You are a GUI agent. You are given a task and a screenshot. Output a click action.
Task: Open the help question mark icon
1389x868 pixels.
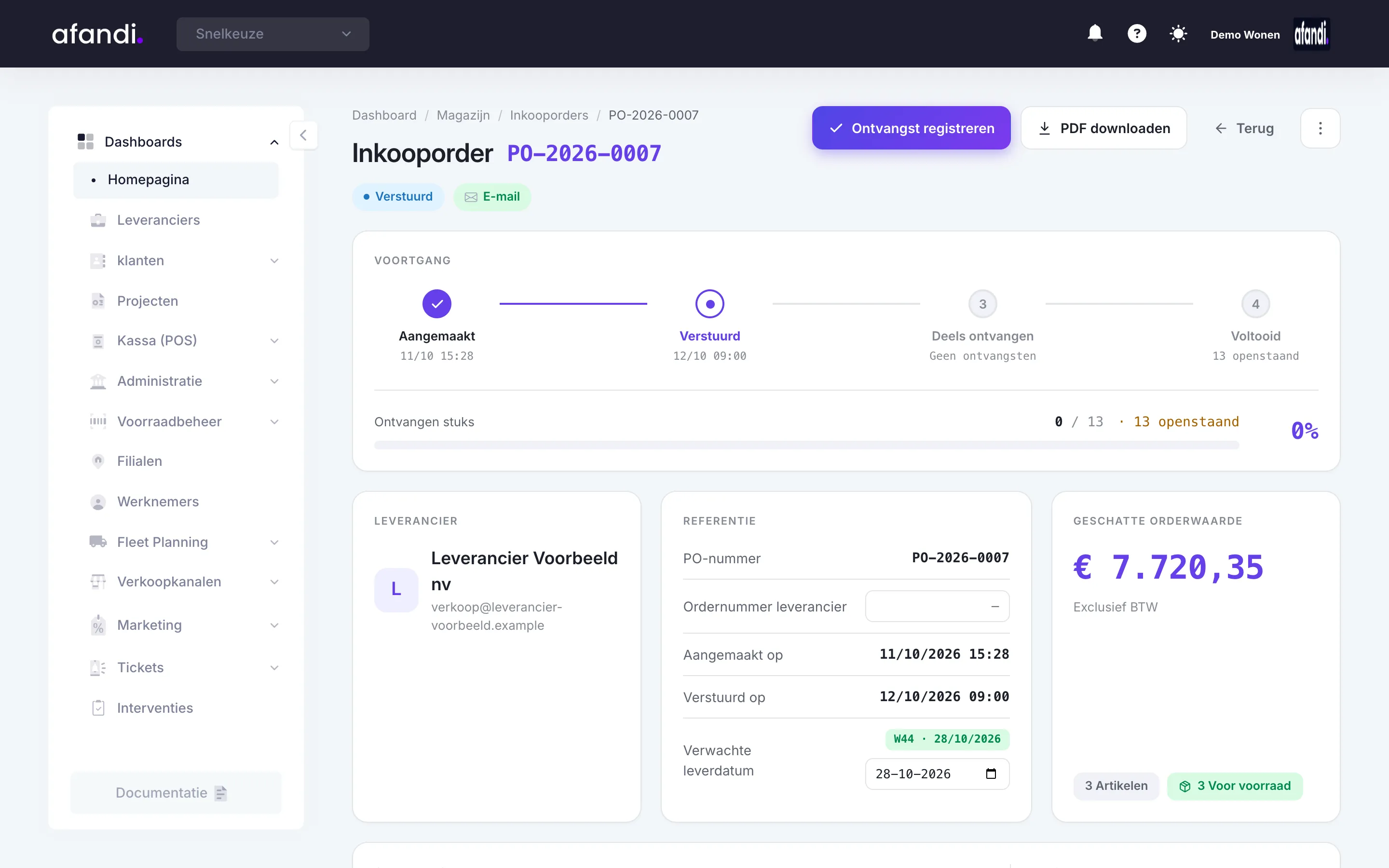click(1136, 33)
